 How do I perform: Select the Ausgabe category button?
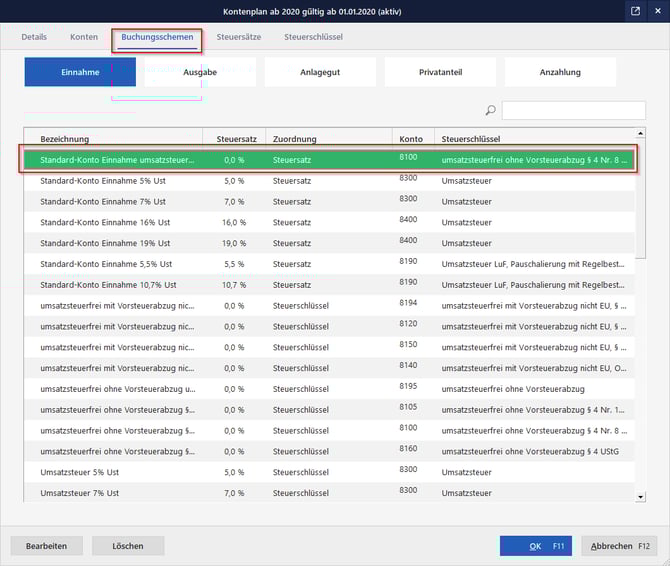[x=200, y=72]
